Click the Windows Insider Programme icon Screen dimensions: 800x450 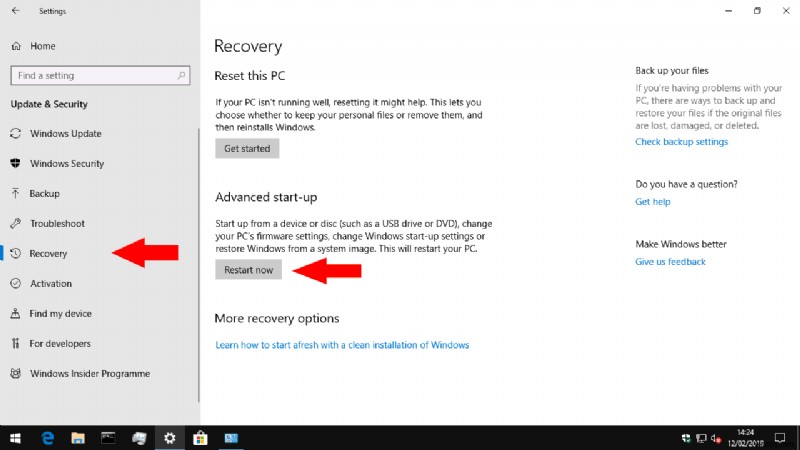(16, 373)
